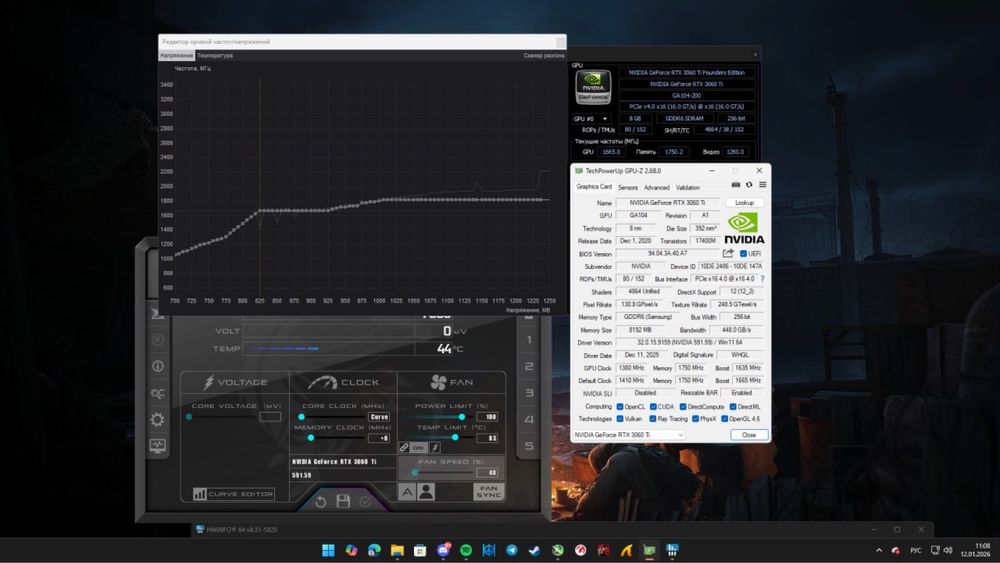Adjust the Fan Speed slider handle
The width and height of the screenshot is (1000, 563).
(415, 472)
